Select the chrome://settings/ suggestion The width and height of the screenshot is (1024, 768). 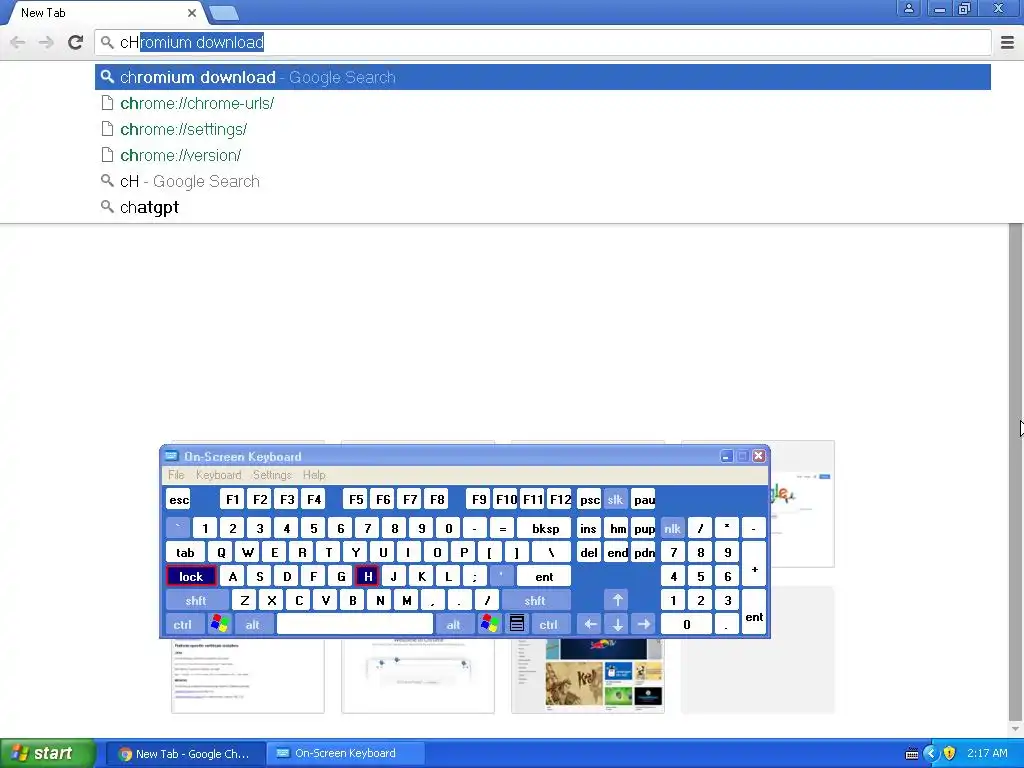543,129
